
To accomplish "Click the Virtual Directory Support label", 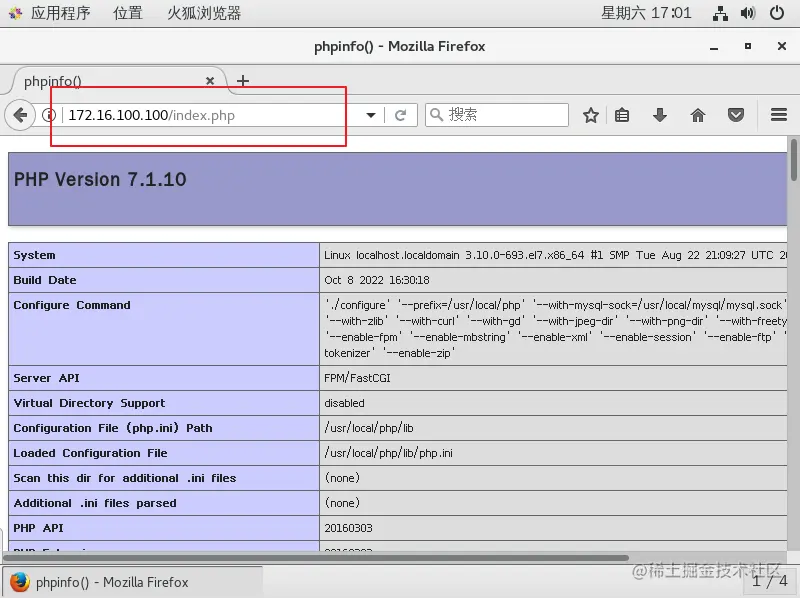I will pos(89,403).
